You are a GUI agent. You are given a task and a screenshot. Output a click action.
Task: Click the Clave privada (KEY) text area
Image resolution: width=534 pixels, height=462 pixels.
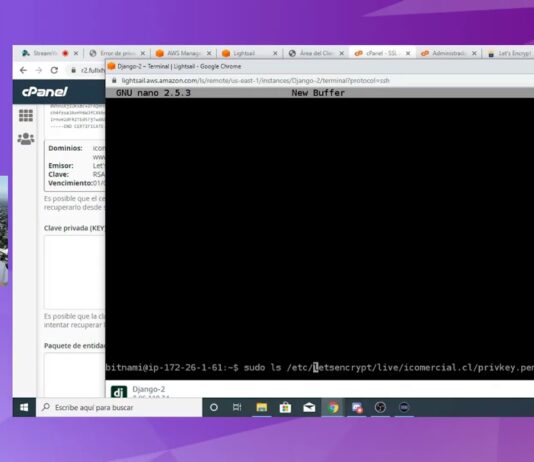pos(75,272)
